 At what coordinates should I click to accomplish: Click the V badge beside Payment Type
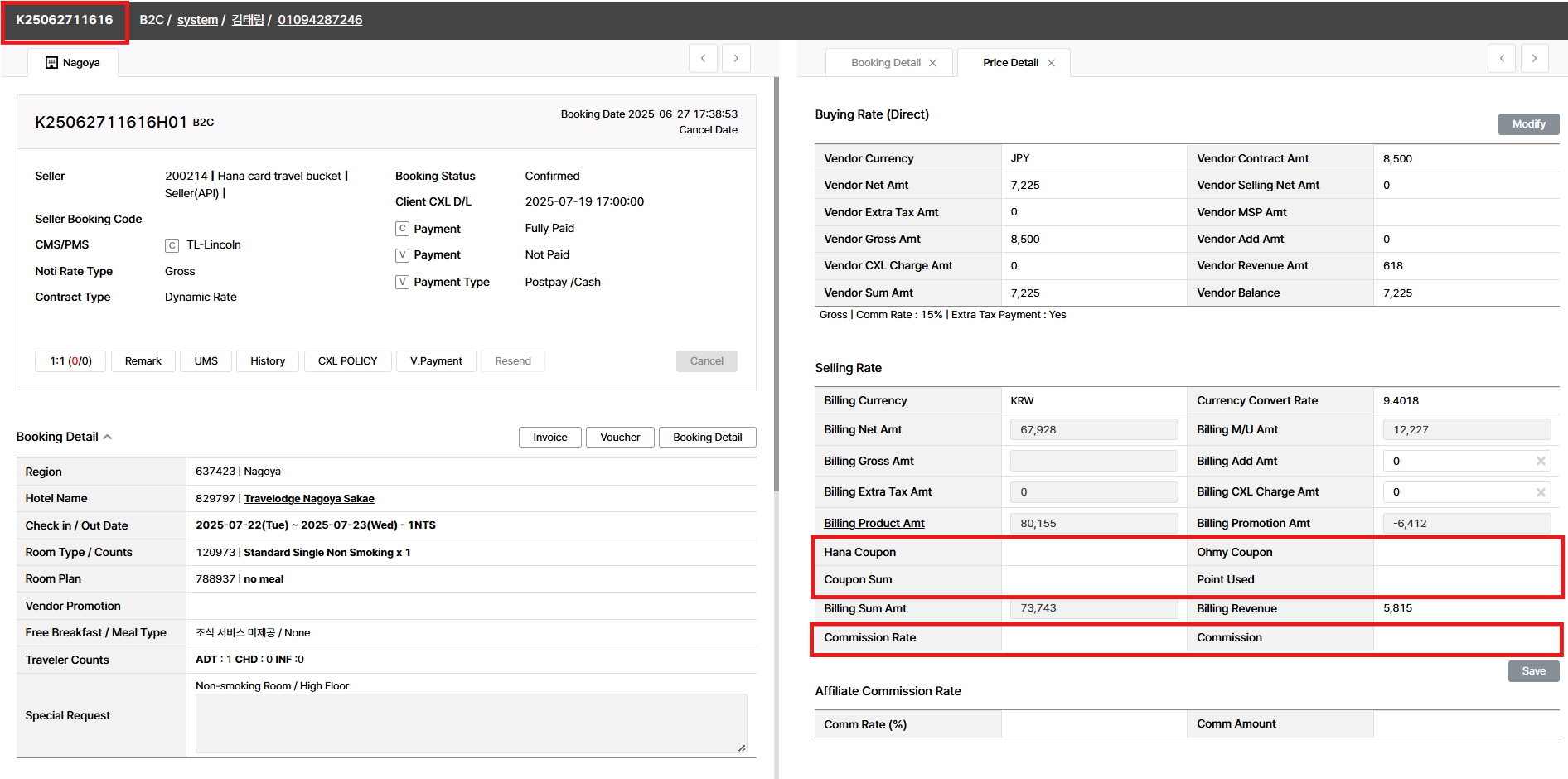click(402, 283)
